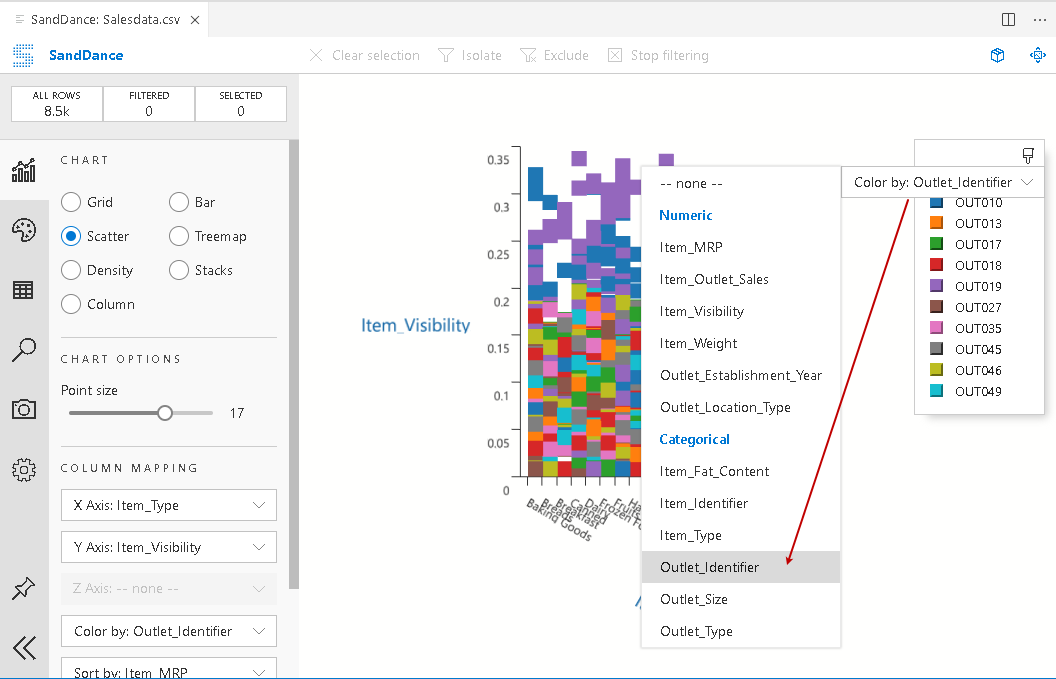Viewport: 1056px width, 679px height.
Task: Select the Treemap chart radio button
Action: coord(179,236)
